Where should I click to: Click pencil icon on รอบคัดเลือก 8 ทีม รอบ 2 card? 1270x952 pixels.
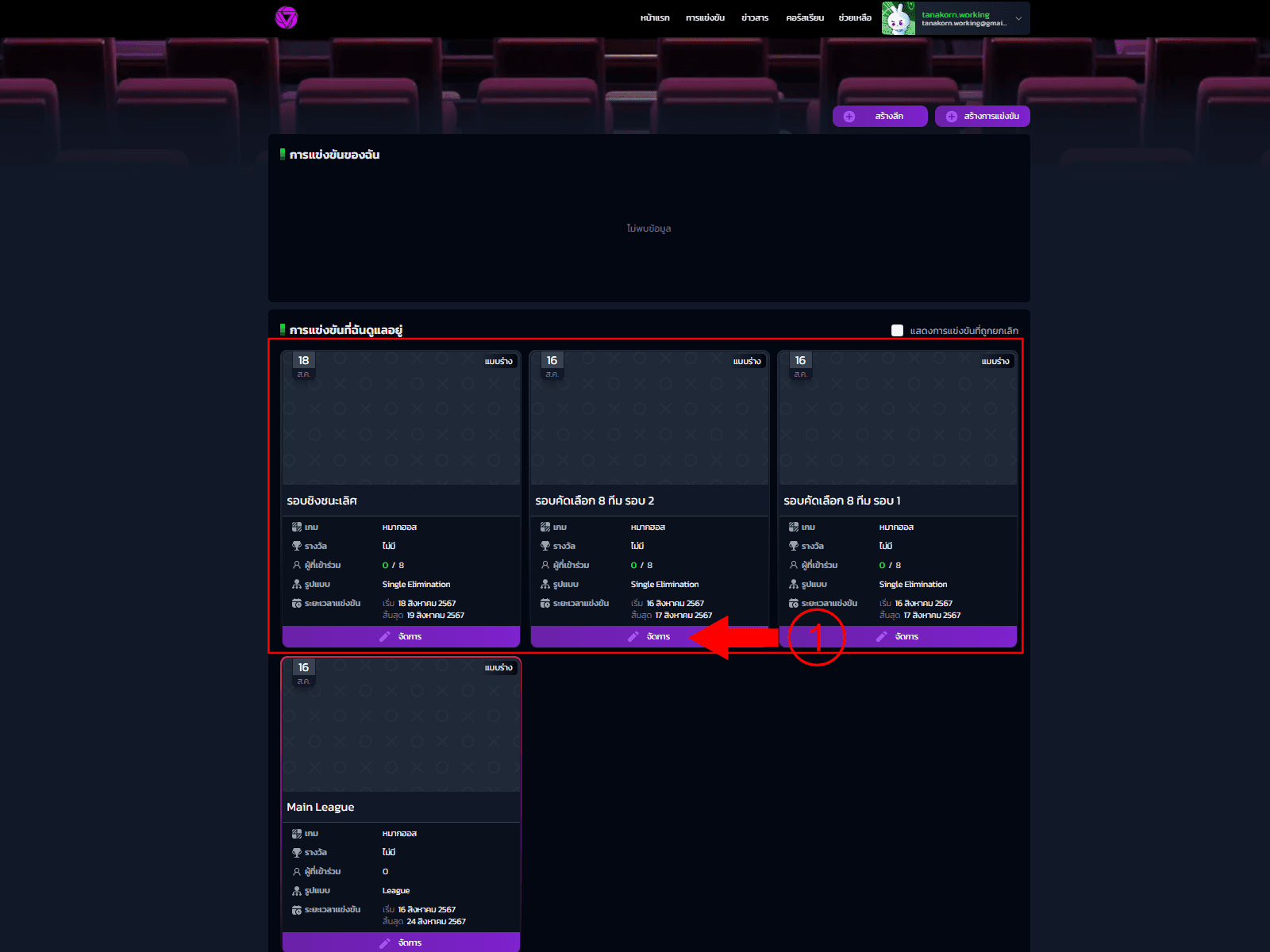coord(633,636)
